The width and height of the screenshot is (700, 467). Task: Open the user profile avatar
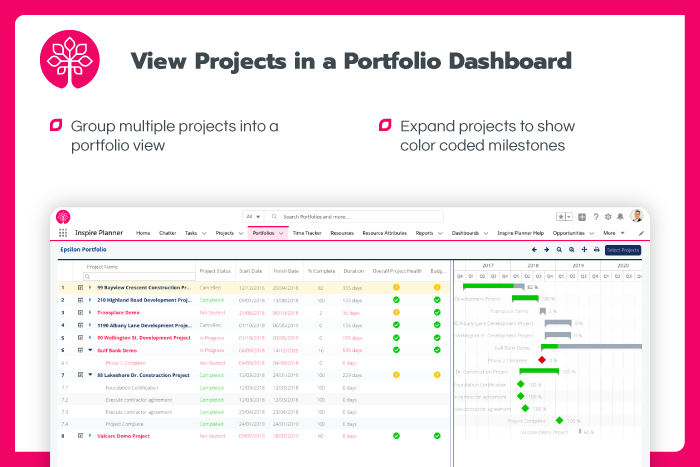coord(637,216)
